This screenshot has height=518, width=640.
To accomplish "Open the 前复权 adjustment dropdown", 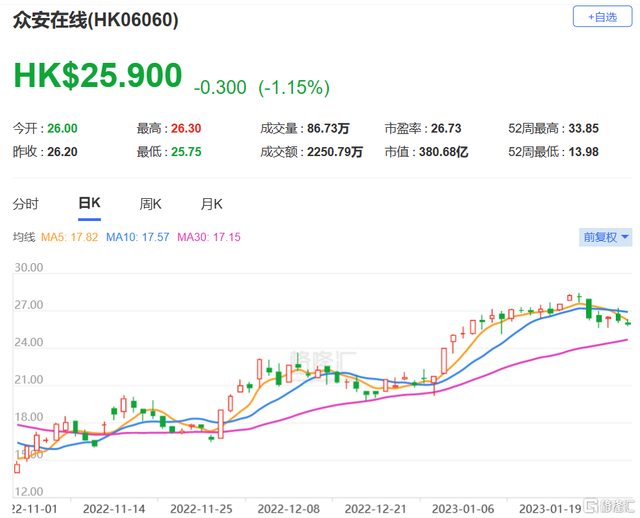I will pos(605,237).
